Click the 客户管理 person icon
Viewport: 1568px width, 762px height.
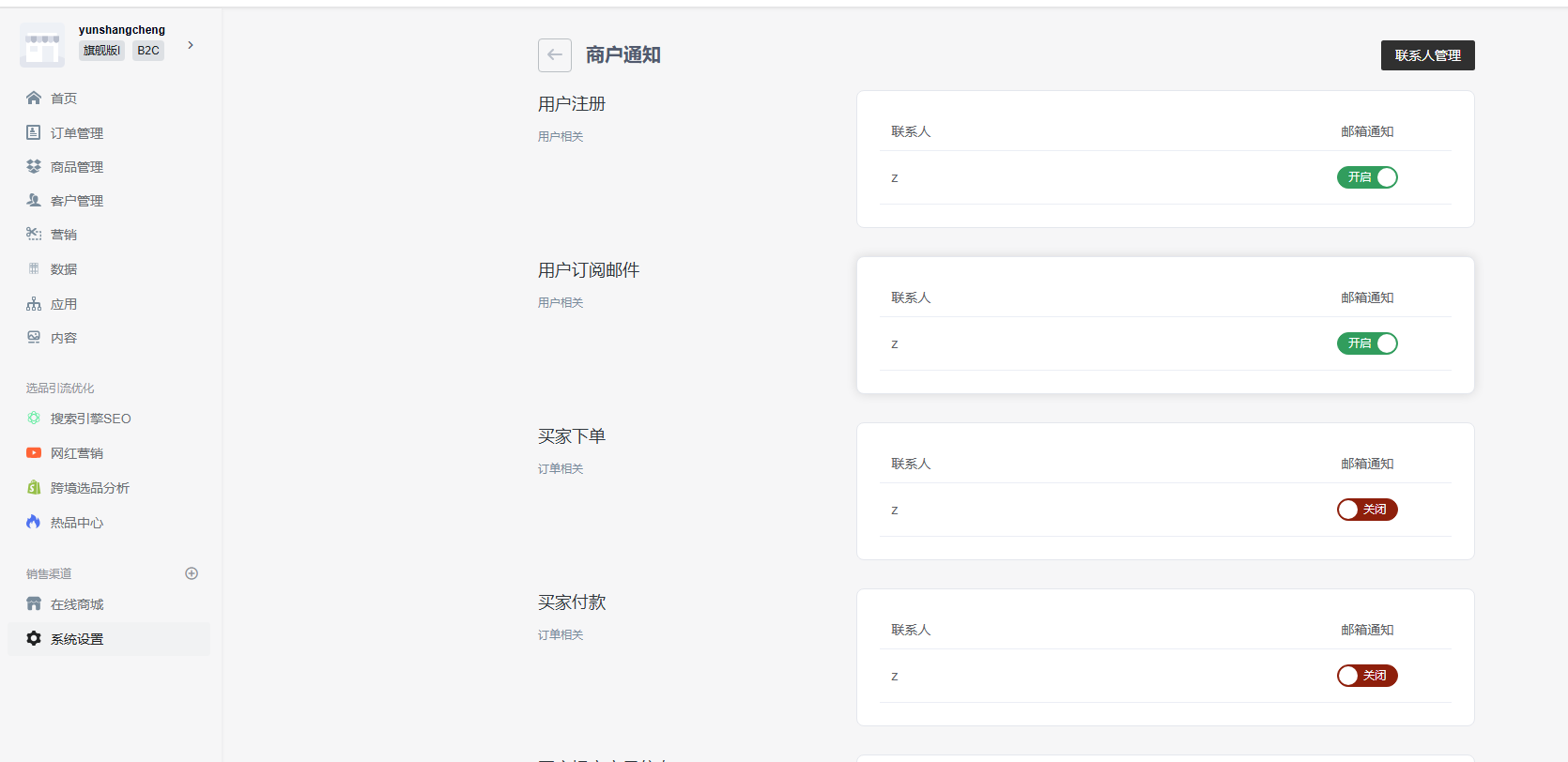pyautogui.click(x=34, y=200)
